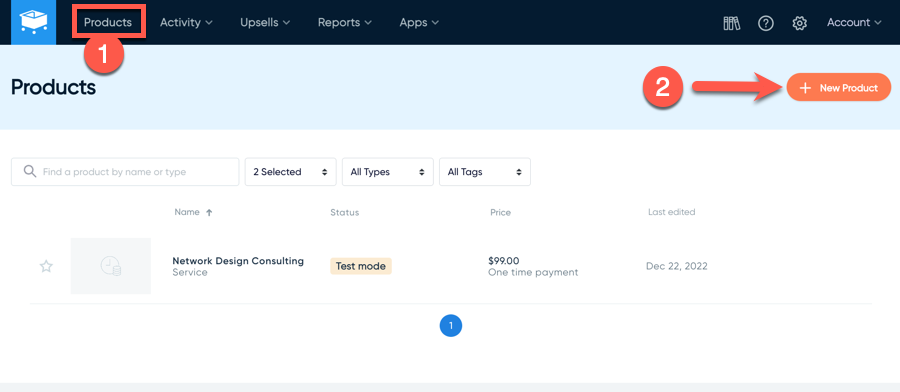Click the New Product button
Viewport: 900px width, 392px height.
pyautogui.click(x=839, y=88)
